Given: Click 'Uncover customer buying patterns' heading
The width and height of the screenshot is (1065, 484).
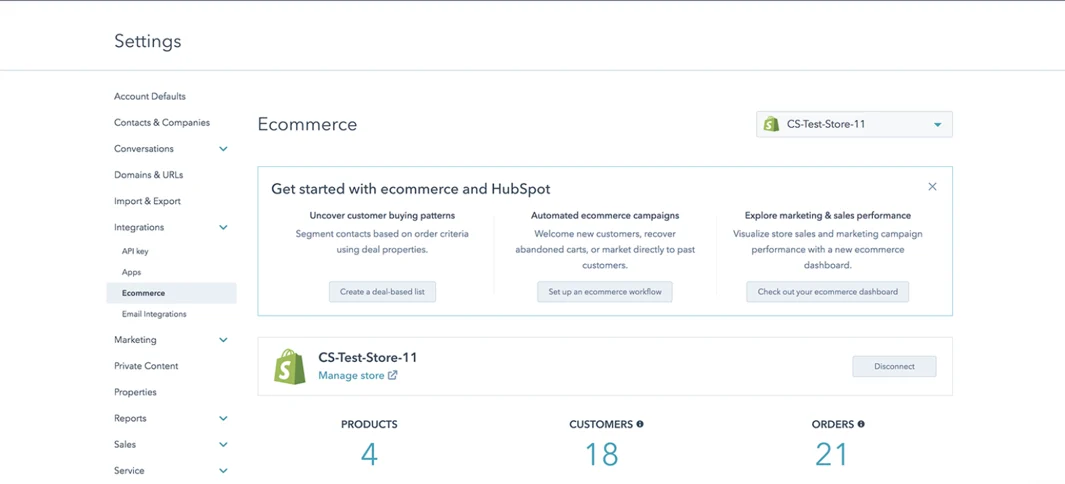Looking at the screenshot, I should (382, 216).
